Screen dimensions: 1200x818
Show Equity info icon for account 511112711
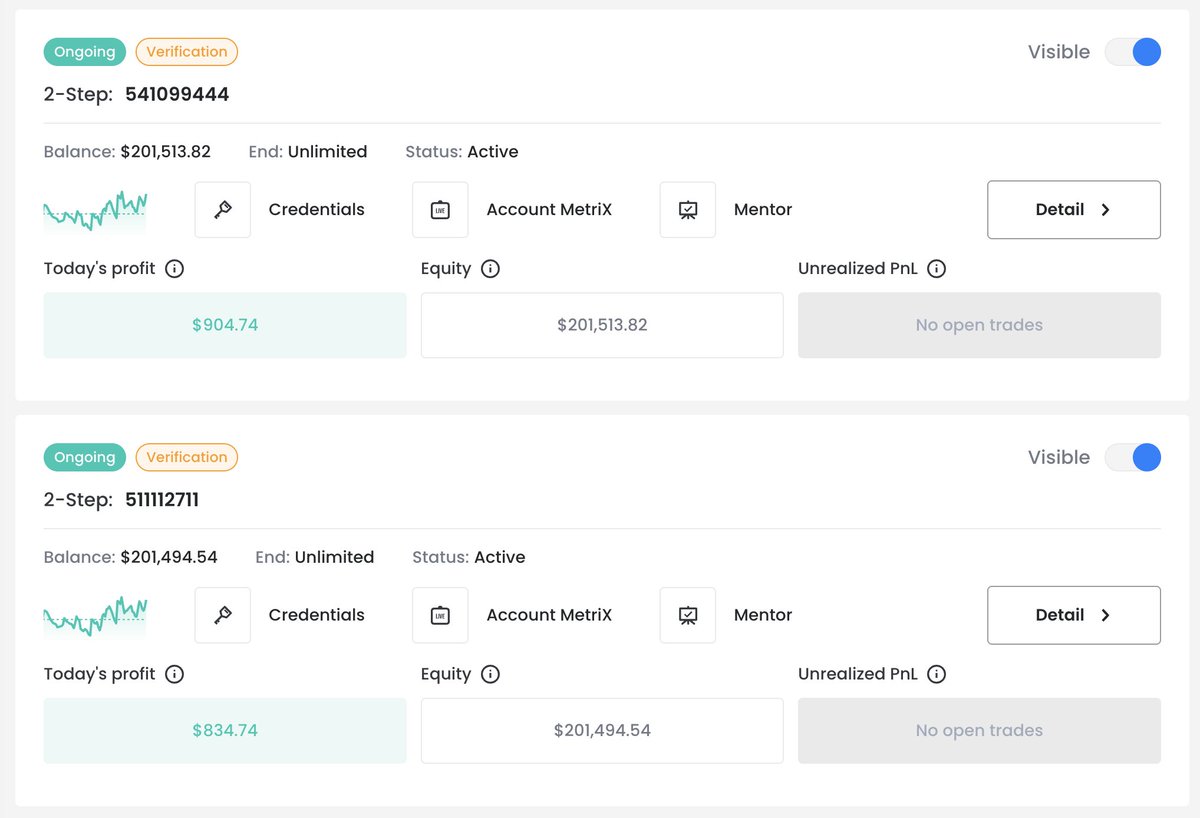tap(490, 674)
